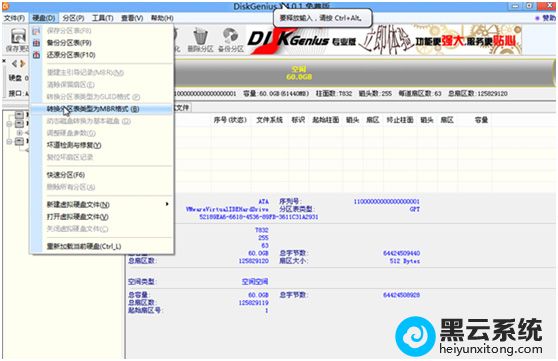This screenshot has width=558, height=361.
Task: Select 打开虚拟硬盘文件 menu entry
Action: (x=102, y=217)
